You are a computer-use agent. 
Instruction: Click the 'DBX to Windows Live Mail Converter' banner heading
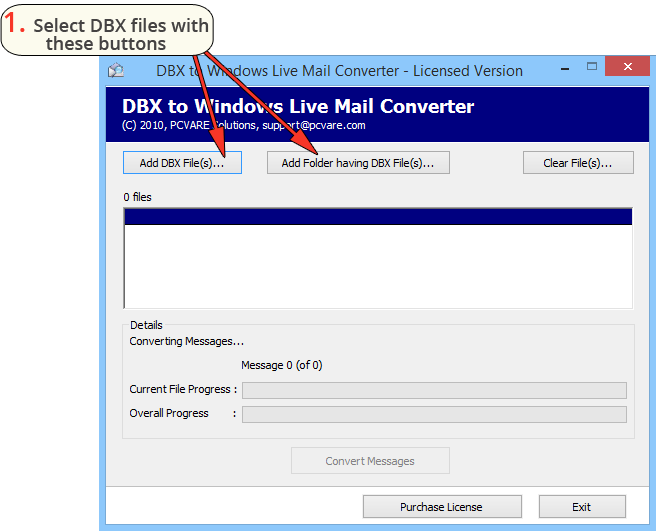[298, 106]
